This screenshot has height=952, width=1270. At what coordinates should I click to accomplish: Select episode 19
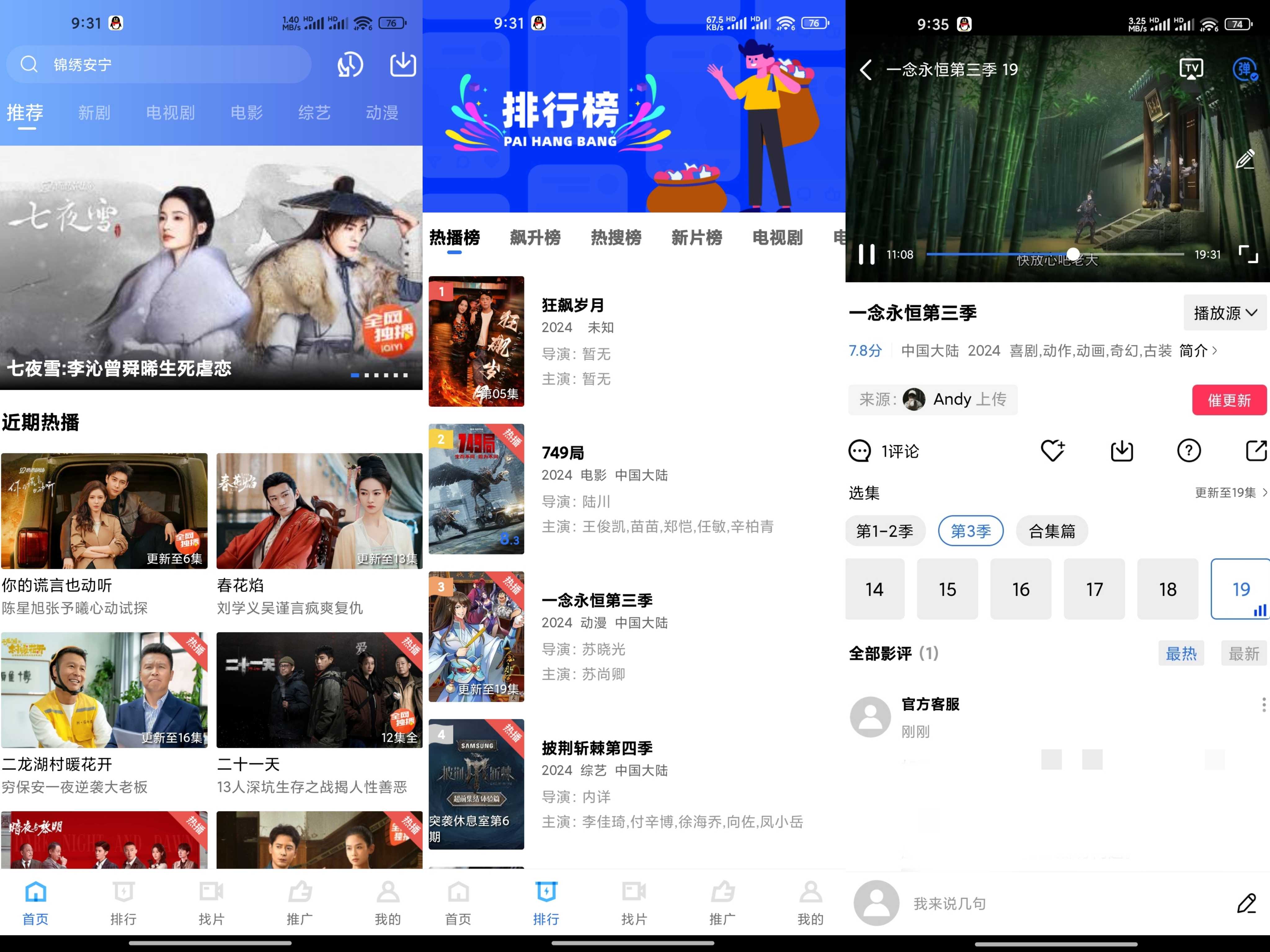tap(1241, 589)
